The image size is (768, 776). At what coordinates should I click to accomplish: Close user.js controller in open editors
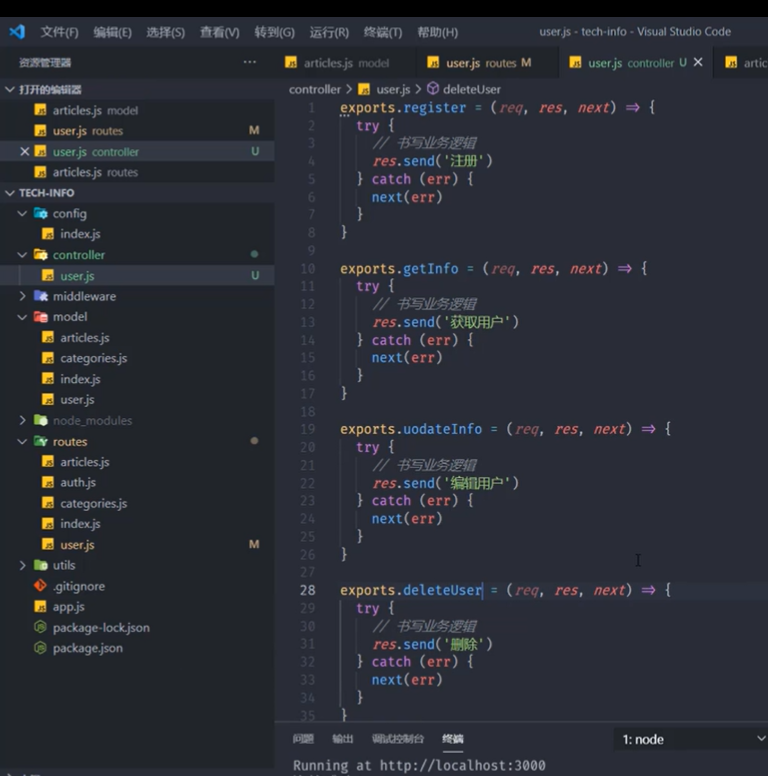(x=24, y=151)
